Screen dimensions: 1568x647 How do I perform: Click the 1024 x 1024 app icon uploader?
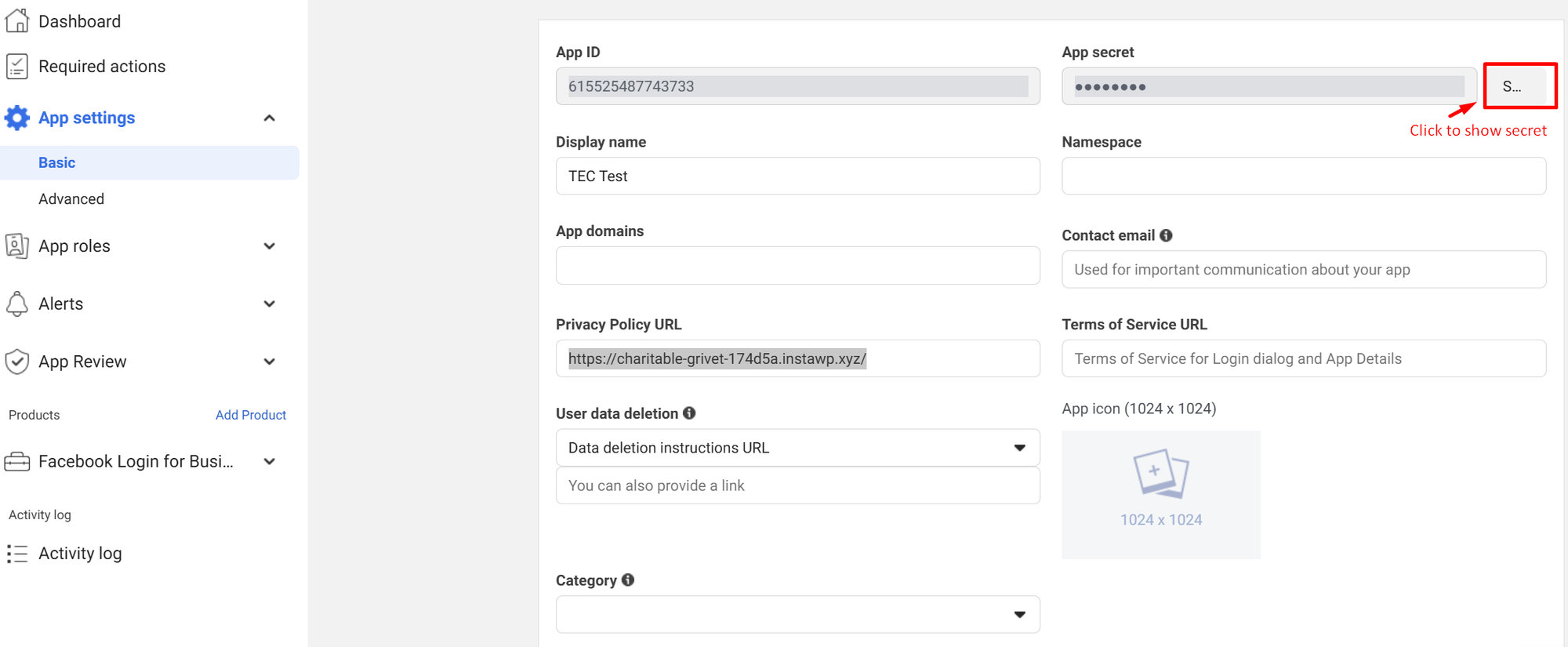point(1161,494)
